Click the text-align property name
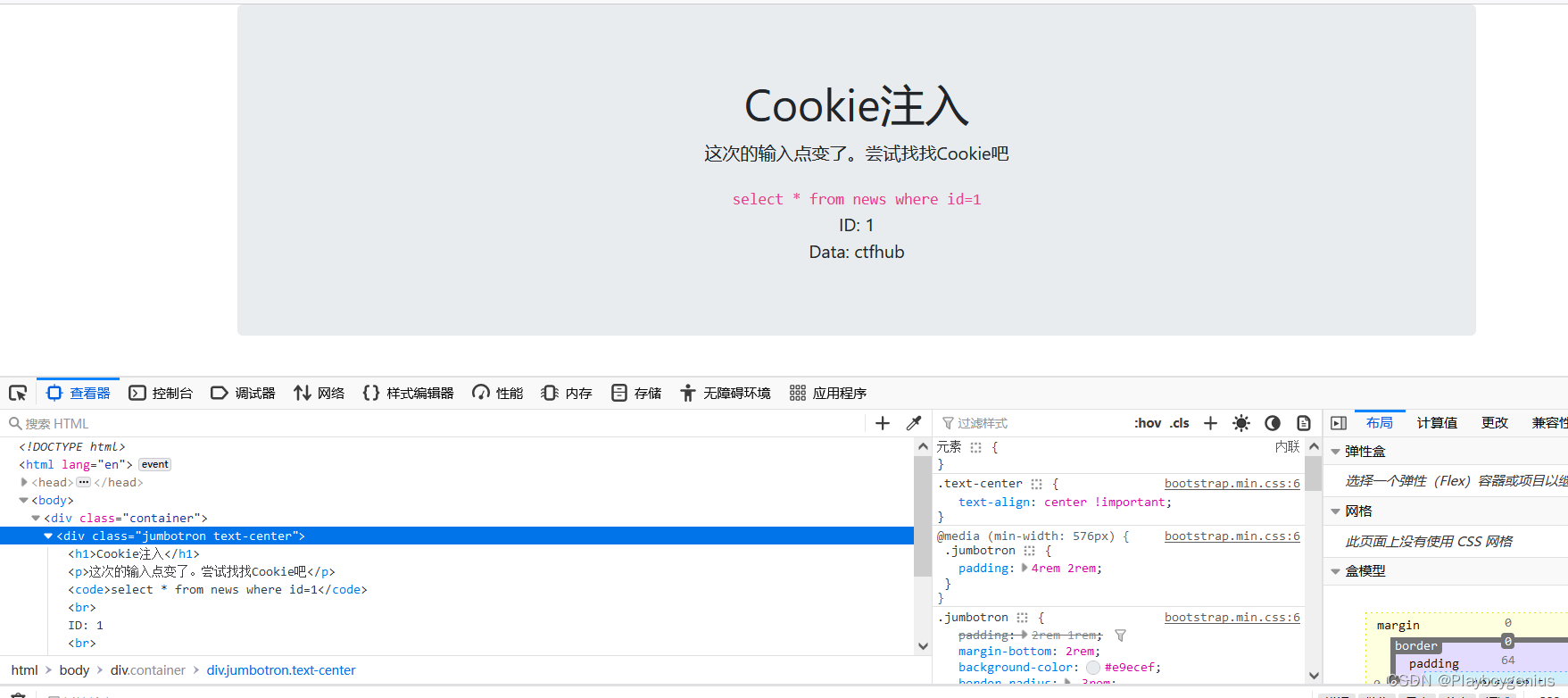1568x698 pixels. [x=994, y=502]
